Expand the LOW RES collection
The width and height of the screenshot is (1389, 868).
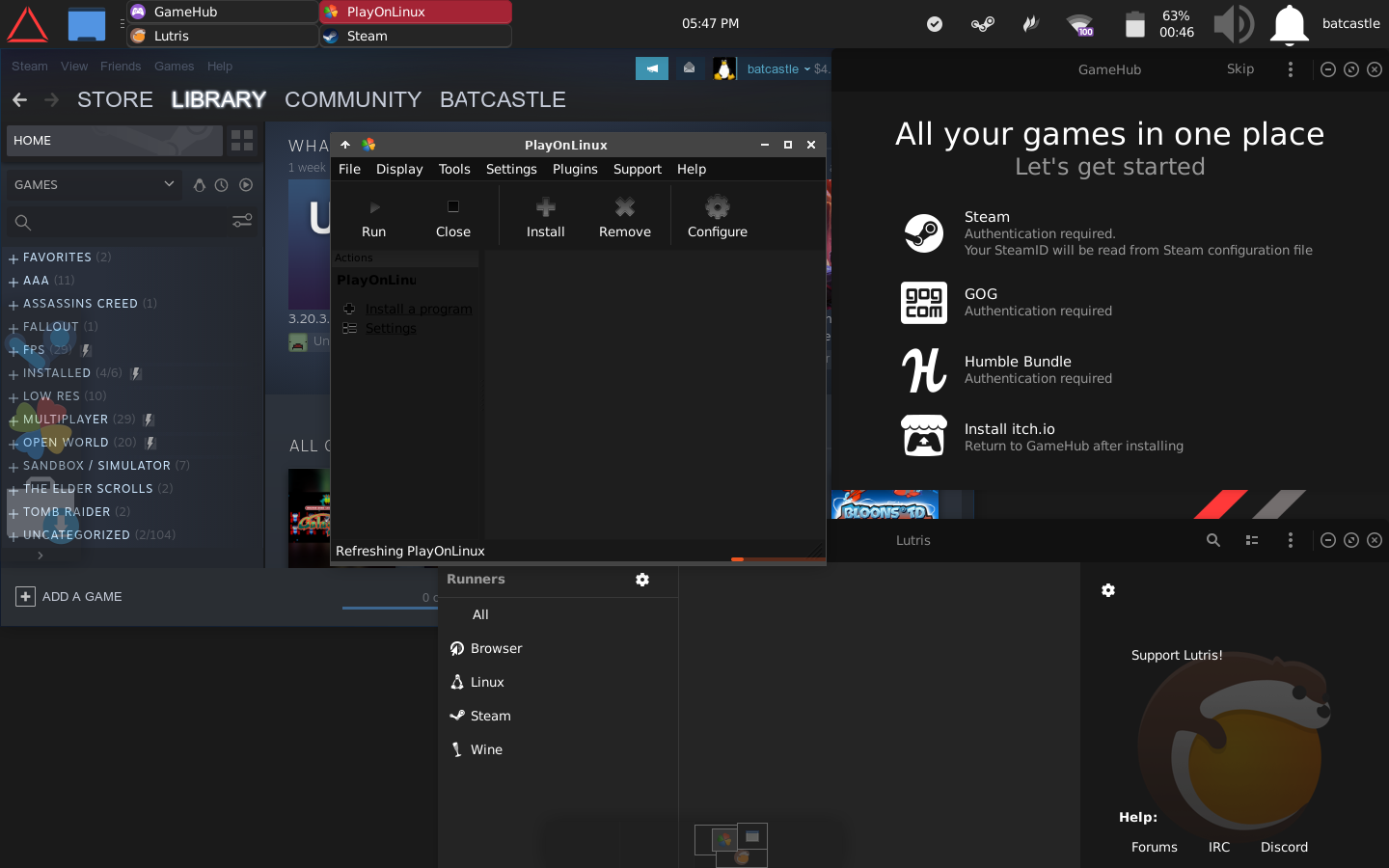(14, 397)
